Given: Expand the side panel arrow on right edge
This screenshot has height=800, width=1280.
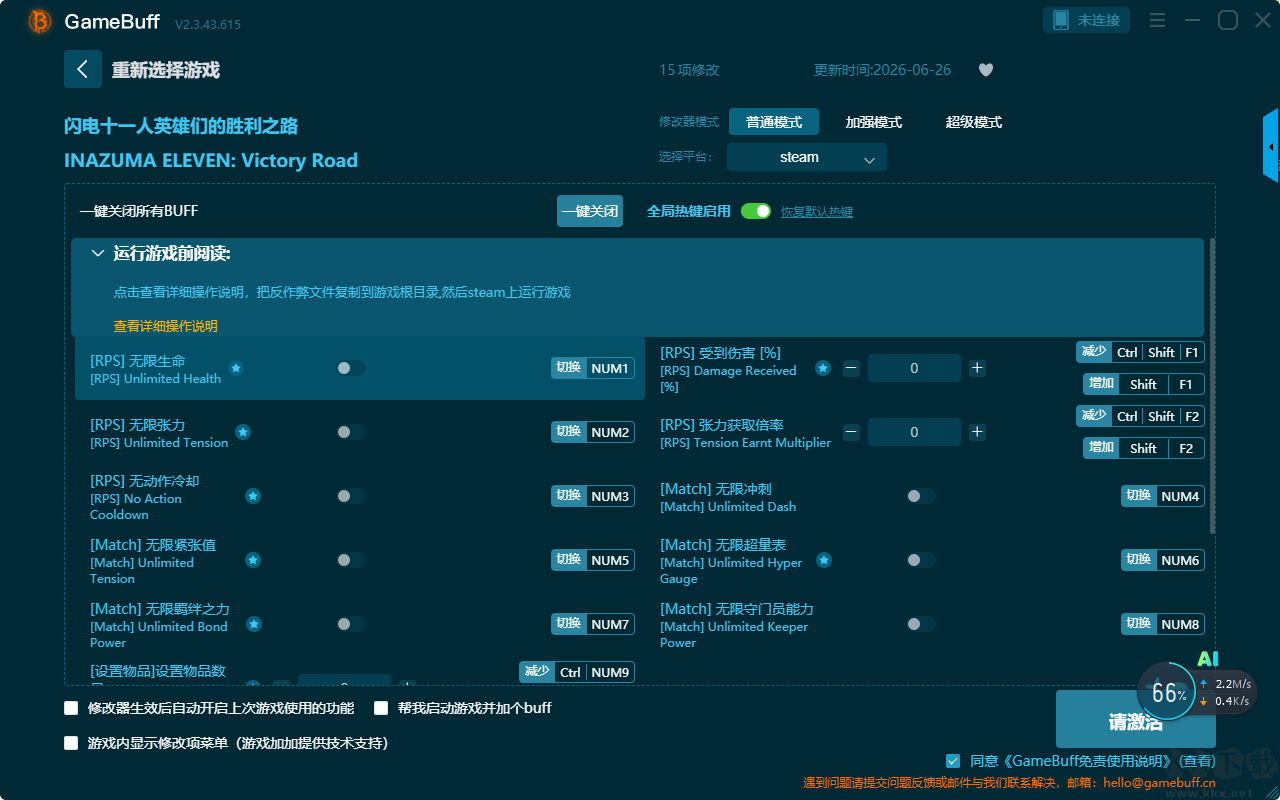Looking at the screenshot, I should pyautogui.click(x=1271, y=146).
